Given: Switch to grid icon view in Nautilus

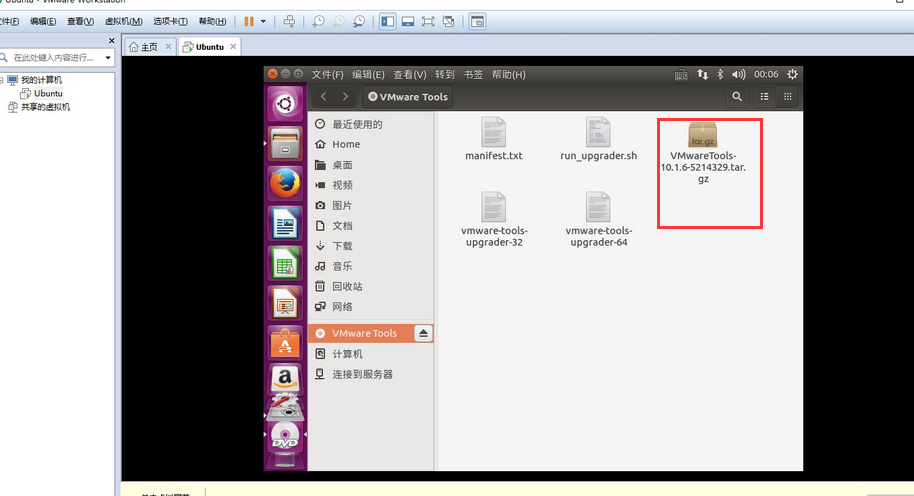Looking at the screenshot, I should pyautogui.click(x=788, y=97).
